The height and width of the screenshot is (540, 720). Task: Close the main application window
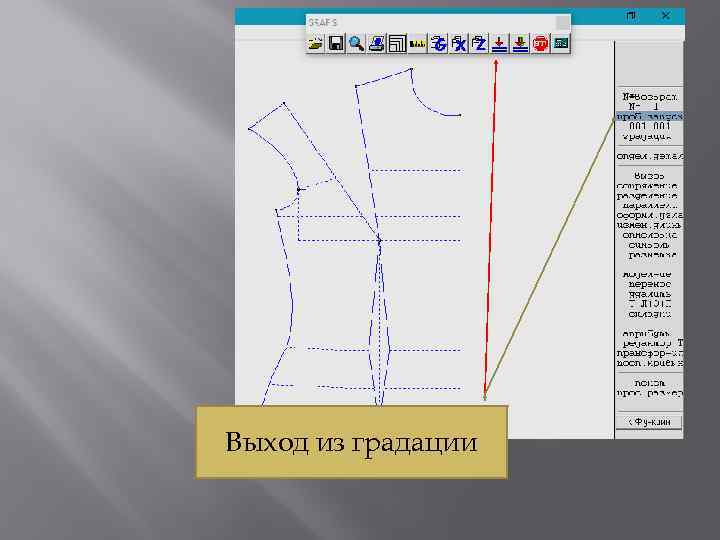[666, 16]
